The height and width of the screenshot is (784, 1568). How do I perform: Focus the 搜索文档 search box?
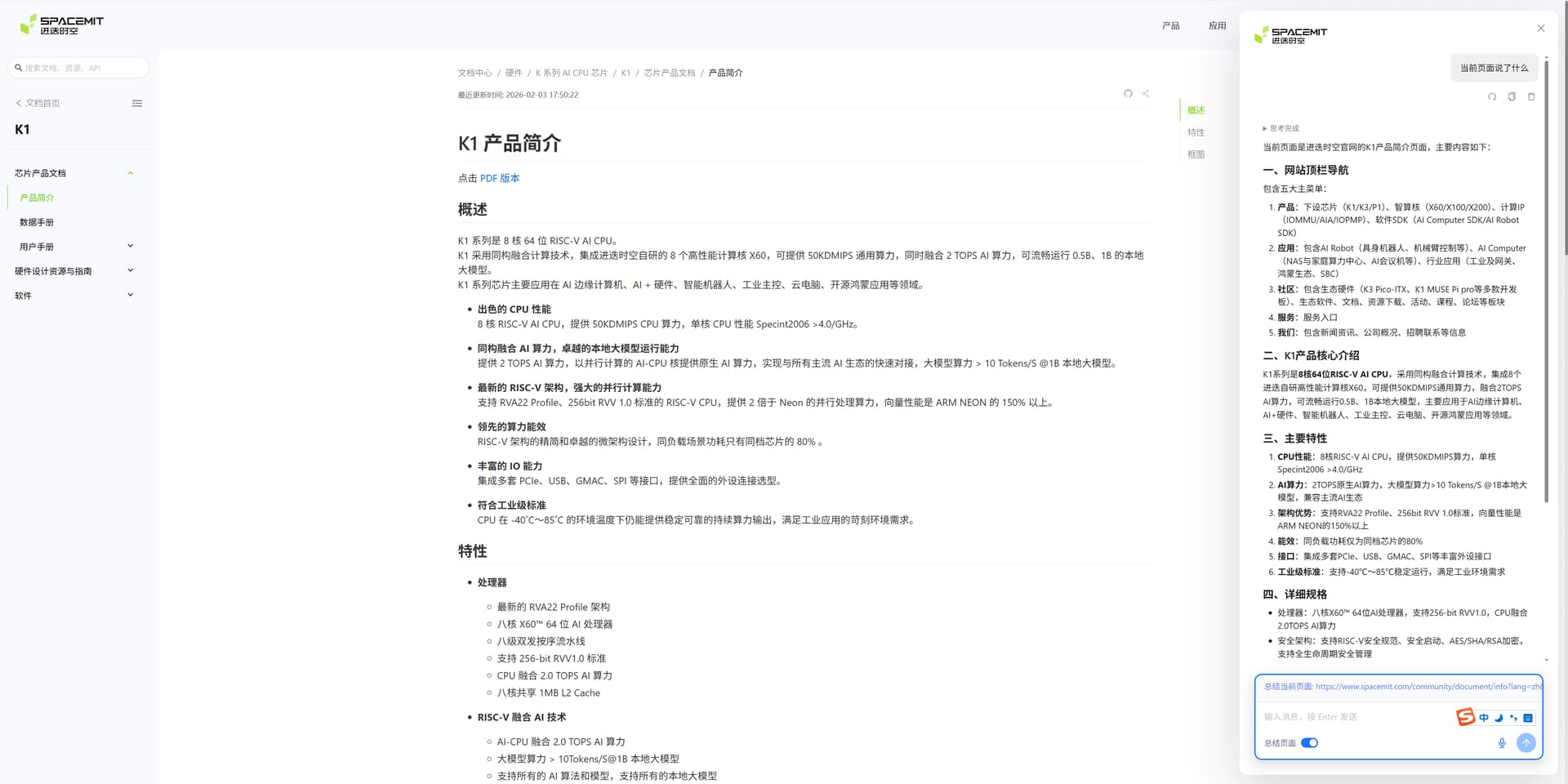[82, 68]
